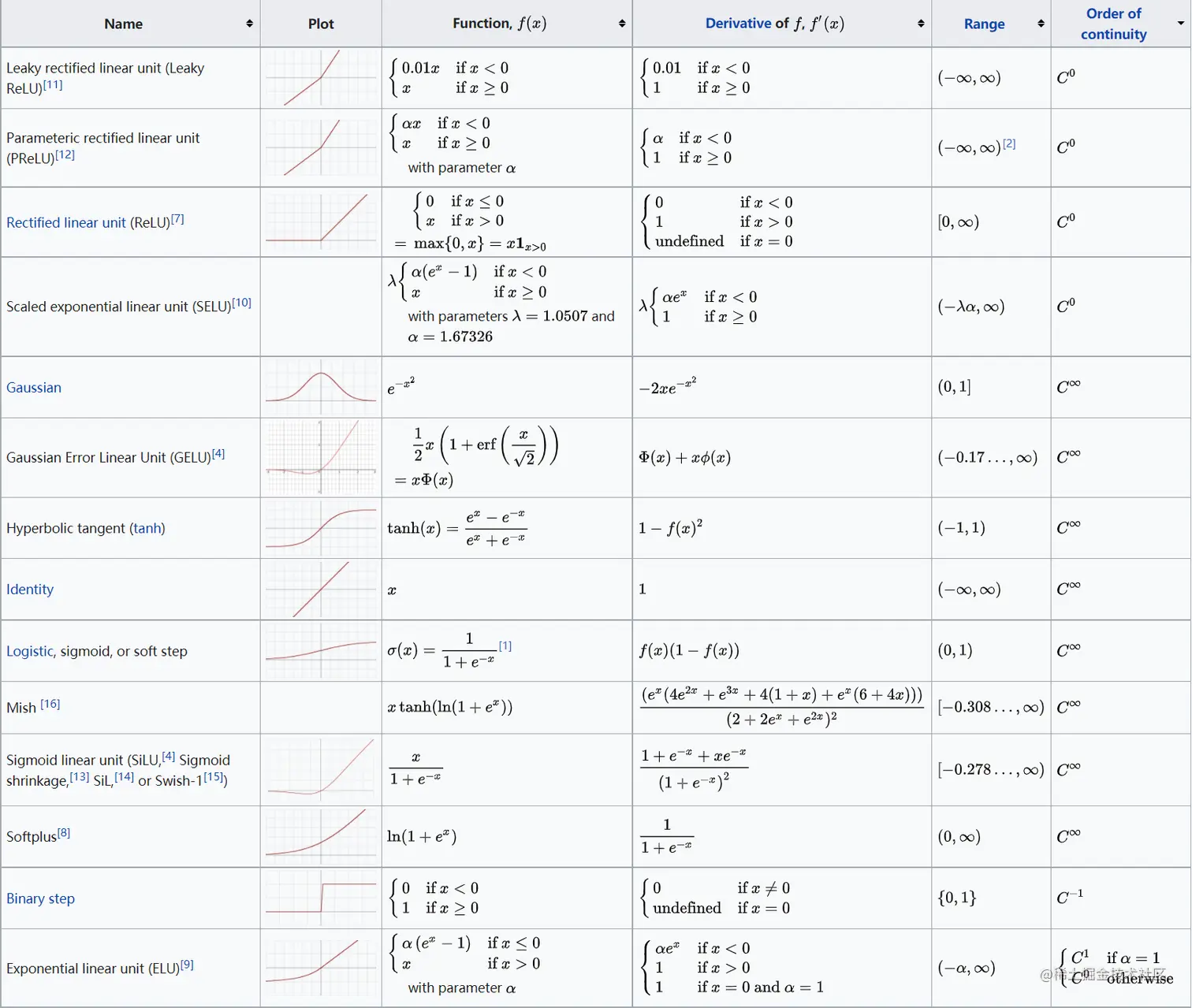Open the Logistic link
Screen dimensions: 1192x1008
(x=29, y=651)
